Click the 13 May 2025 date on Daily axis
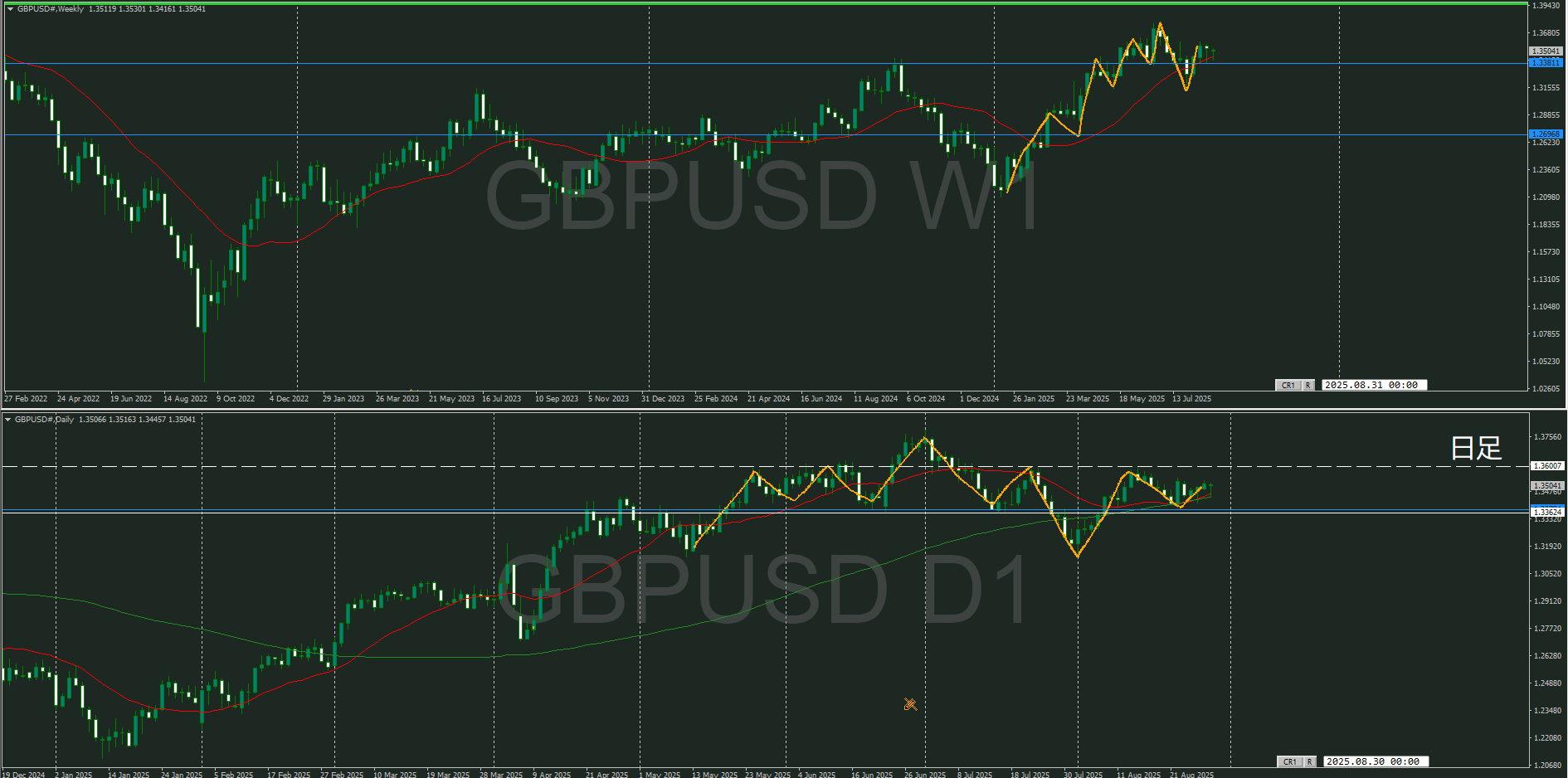1568x778 pixels. (x=714, y=775)
